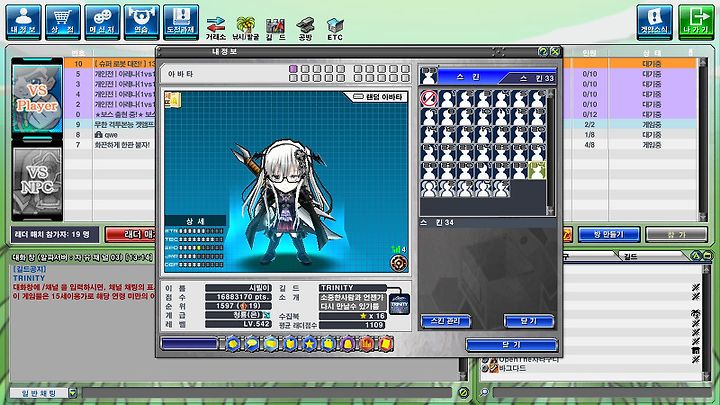Click the skin grid scrollbar down arrow
The height and width of the screenshot is (405, 720).
(x=550, y=211)
